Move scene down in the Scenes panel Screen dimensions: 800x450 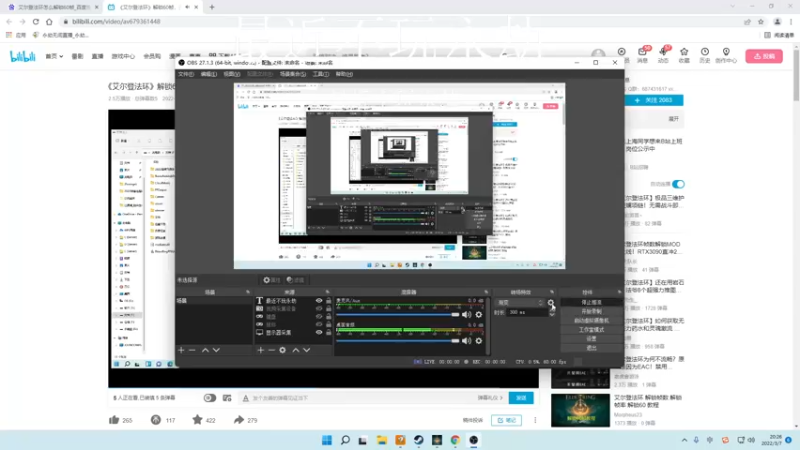coord(216,350)
